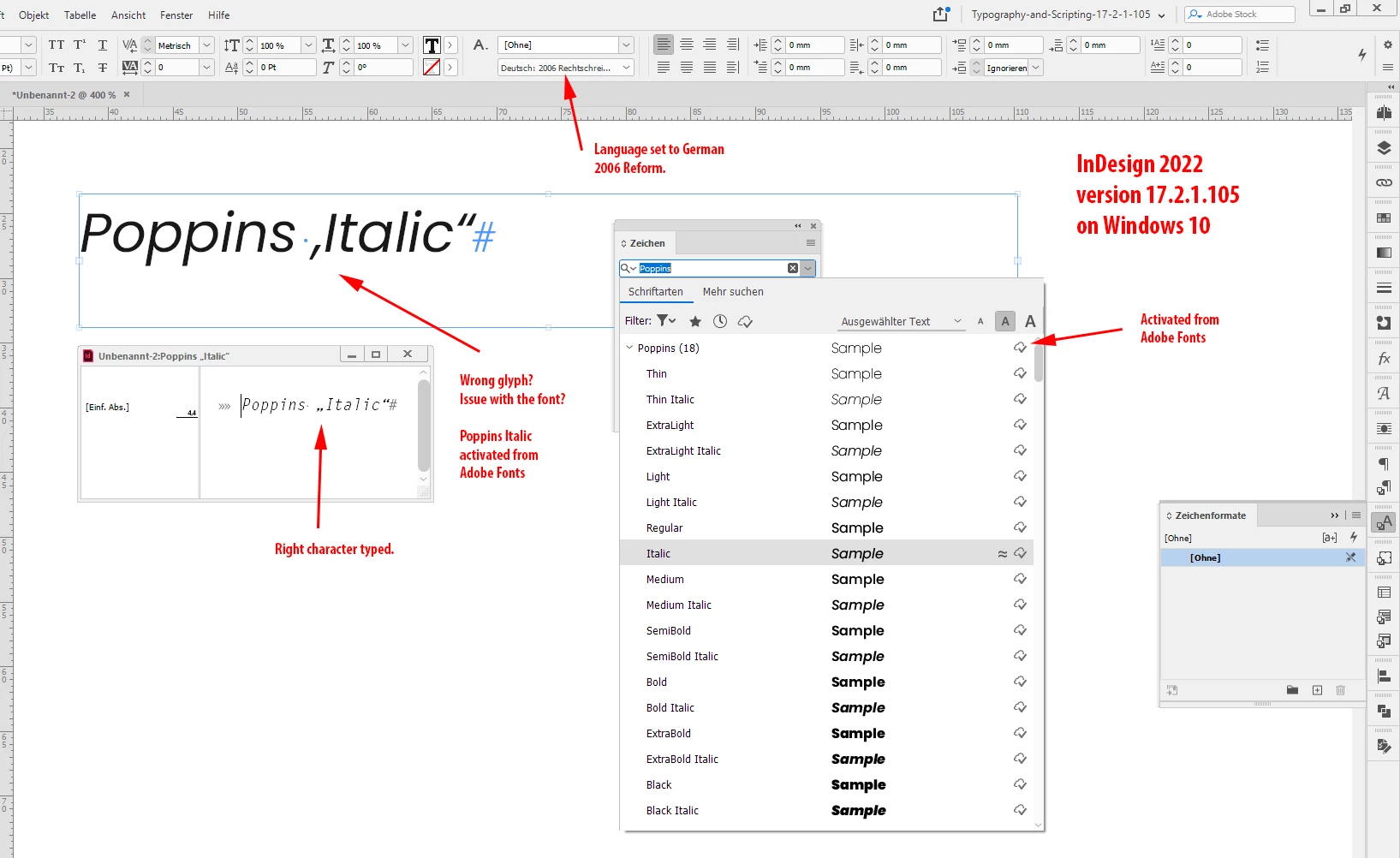Switch to the Schriftarten tab
1400x858 pixels.
click(656, 291)
